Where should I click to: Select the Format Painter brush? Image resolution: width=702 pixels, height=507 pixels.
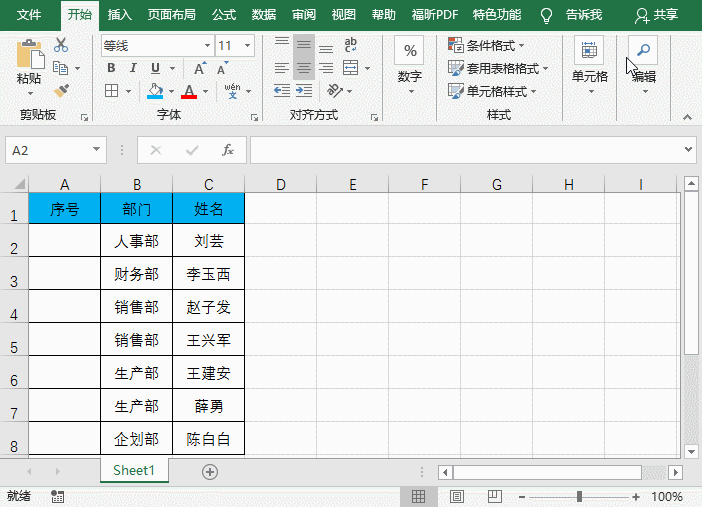61,90
